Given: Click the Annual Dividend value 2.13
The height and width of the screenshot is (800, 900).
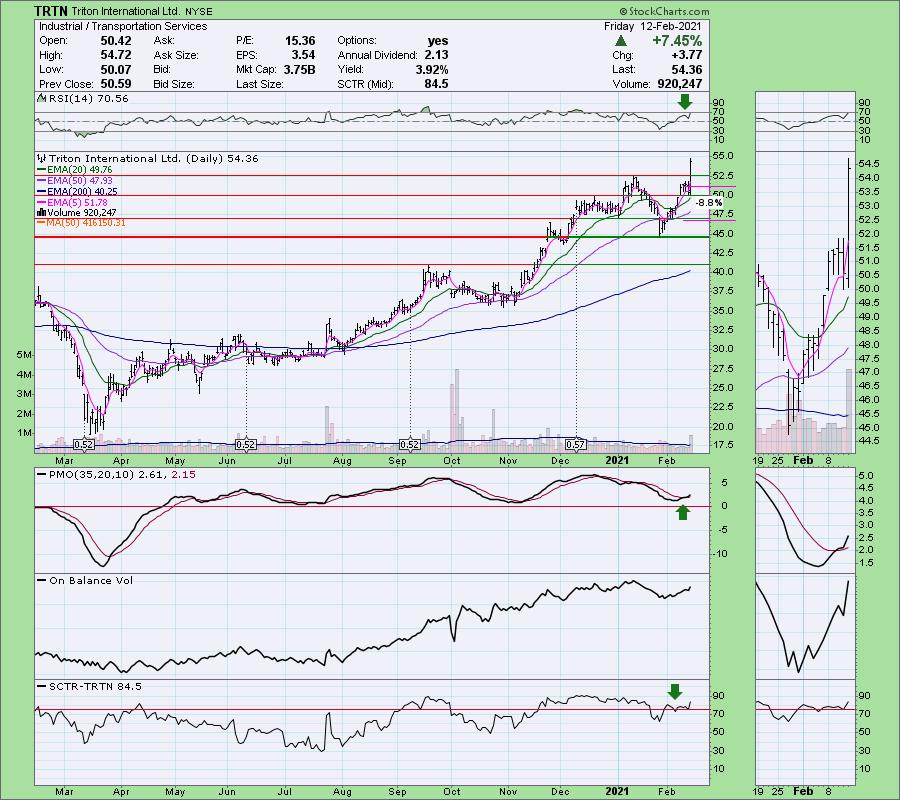Looking at the screenshot, I should tap(436, 55).
